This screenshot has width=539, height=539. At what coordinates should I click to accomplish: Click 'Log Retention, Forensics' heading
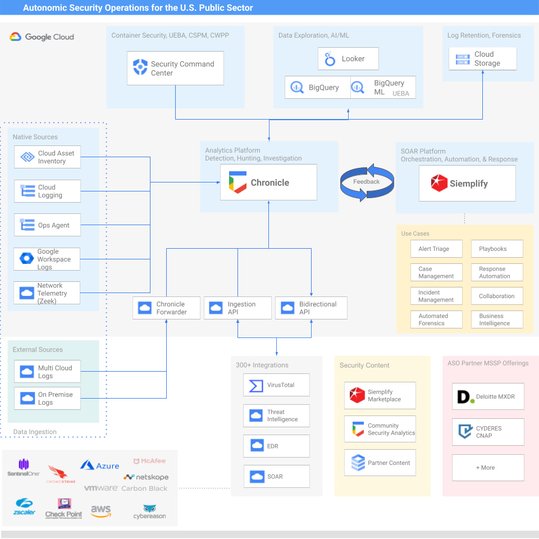pos(484,35)
